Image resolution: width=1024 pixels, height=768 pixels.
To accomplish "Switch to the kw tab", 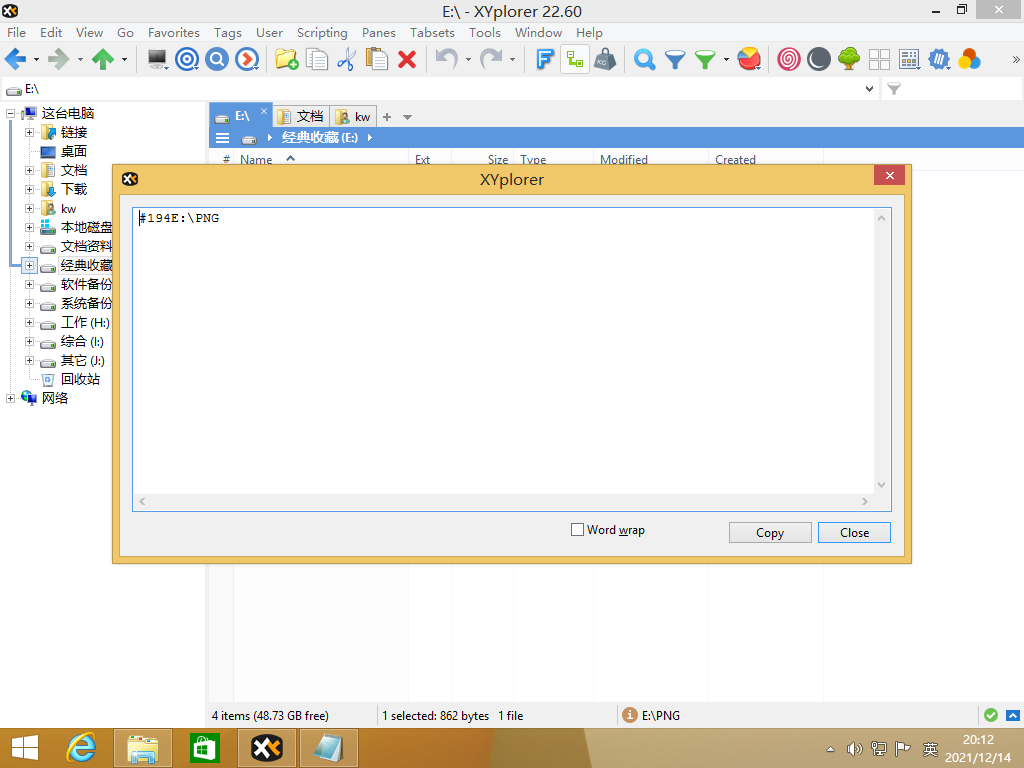I will pyautogui.click(x=353, y=117).
